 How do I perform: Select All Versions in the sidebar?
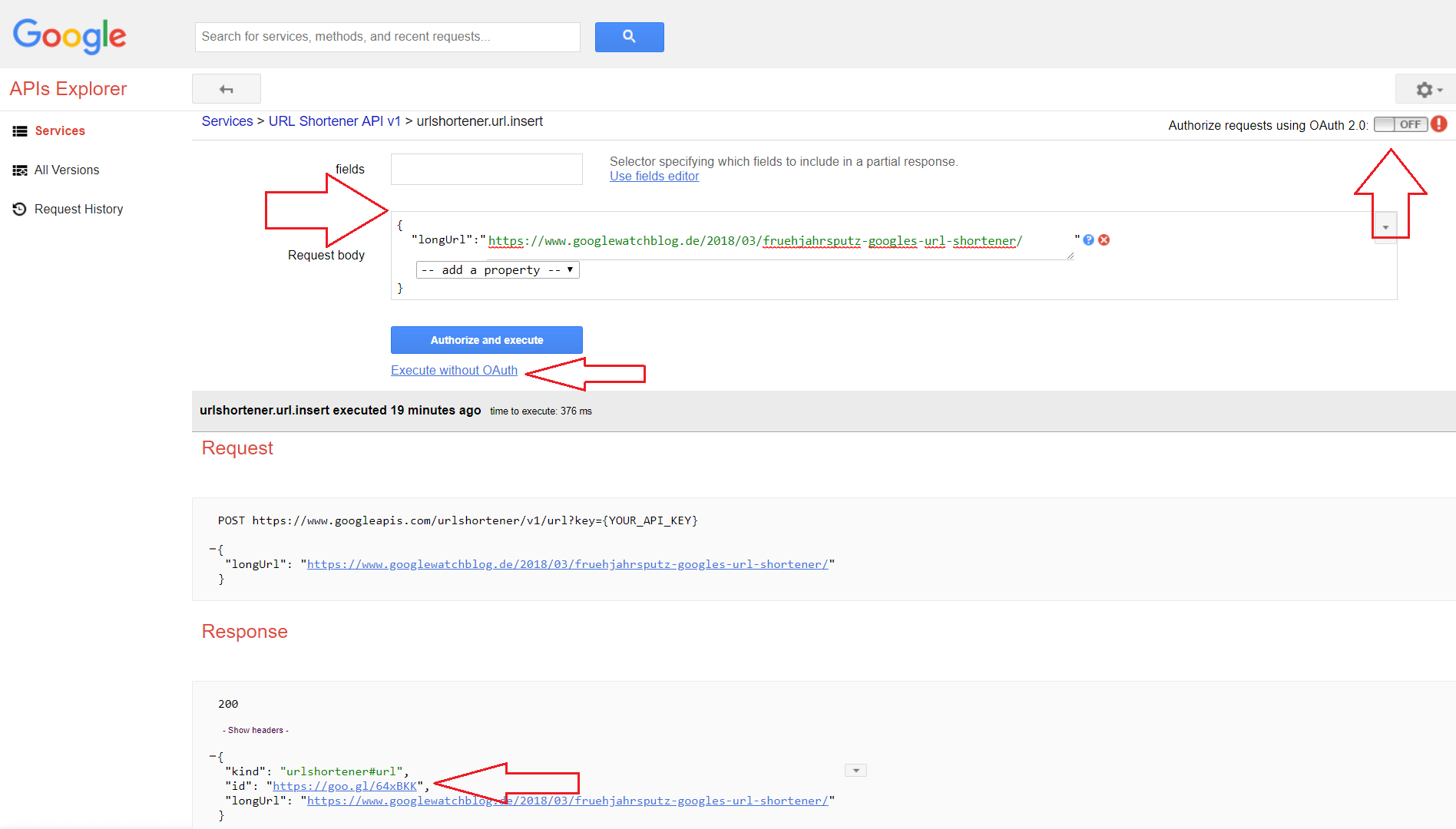click(67, 170)
